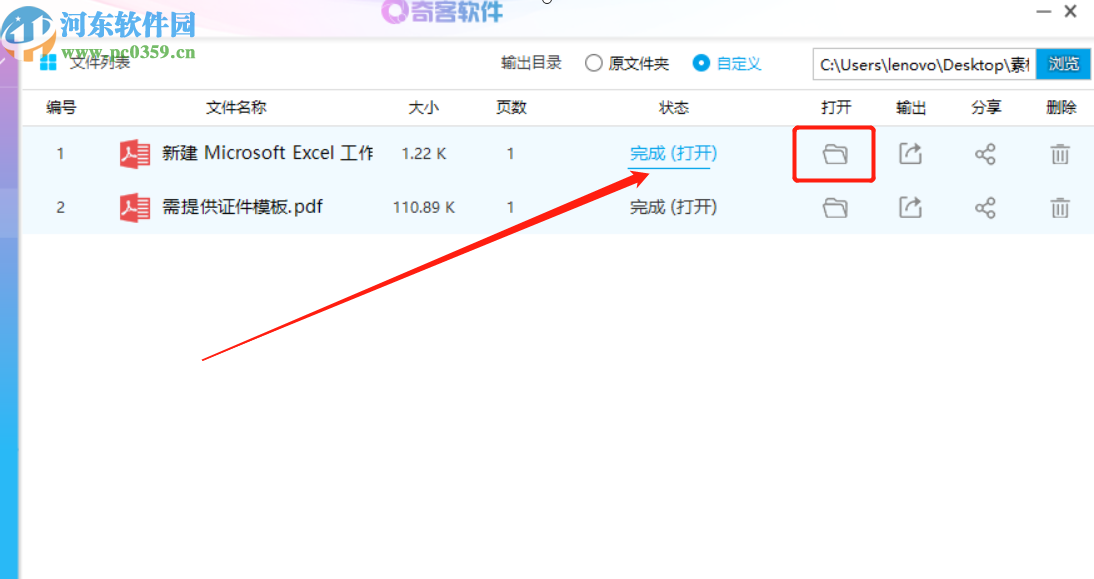Close the 奇客软件 window
The image size is (1094, 579).
(x=1070, y=11)
